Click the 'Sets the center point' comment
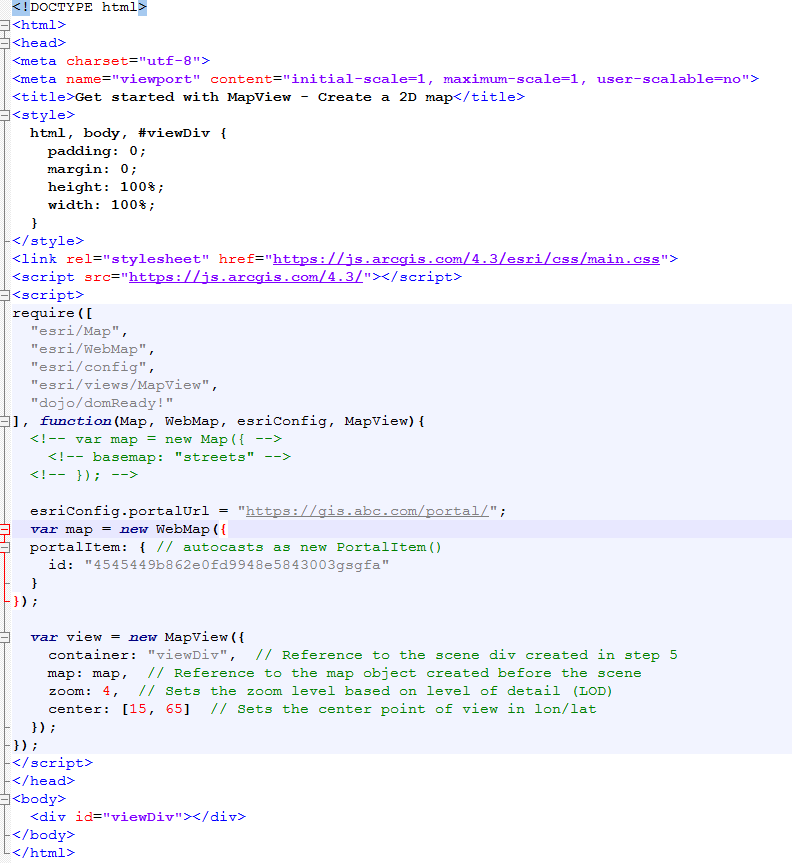Viewport: 792px width, 863px height. pyautogui.click(x=332, y=709)
